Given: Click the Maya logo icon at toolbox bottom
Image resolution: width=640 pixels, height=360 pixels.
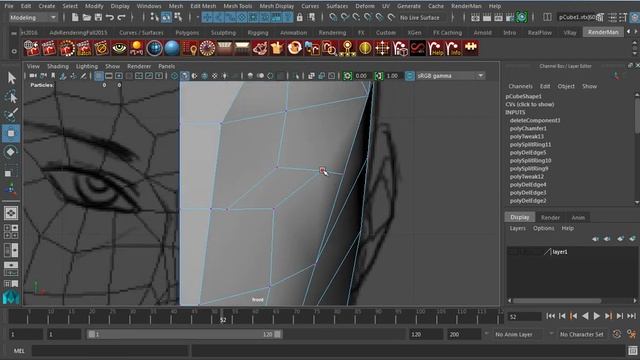Looking at the screenshot, I should (x=11, y=297).
